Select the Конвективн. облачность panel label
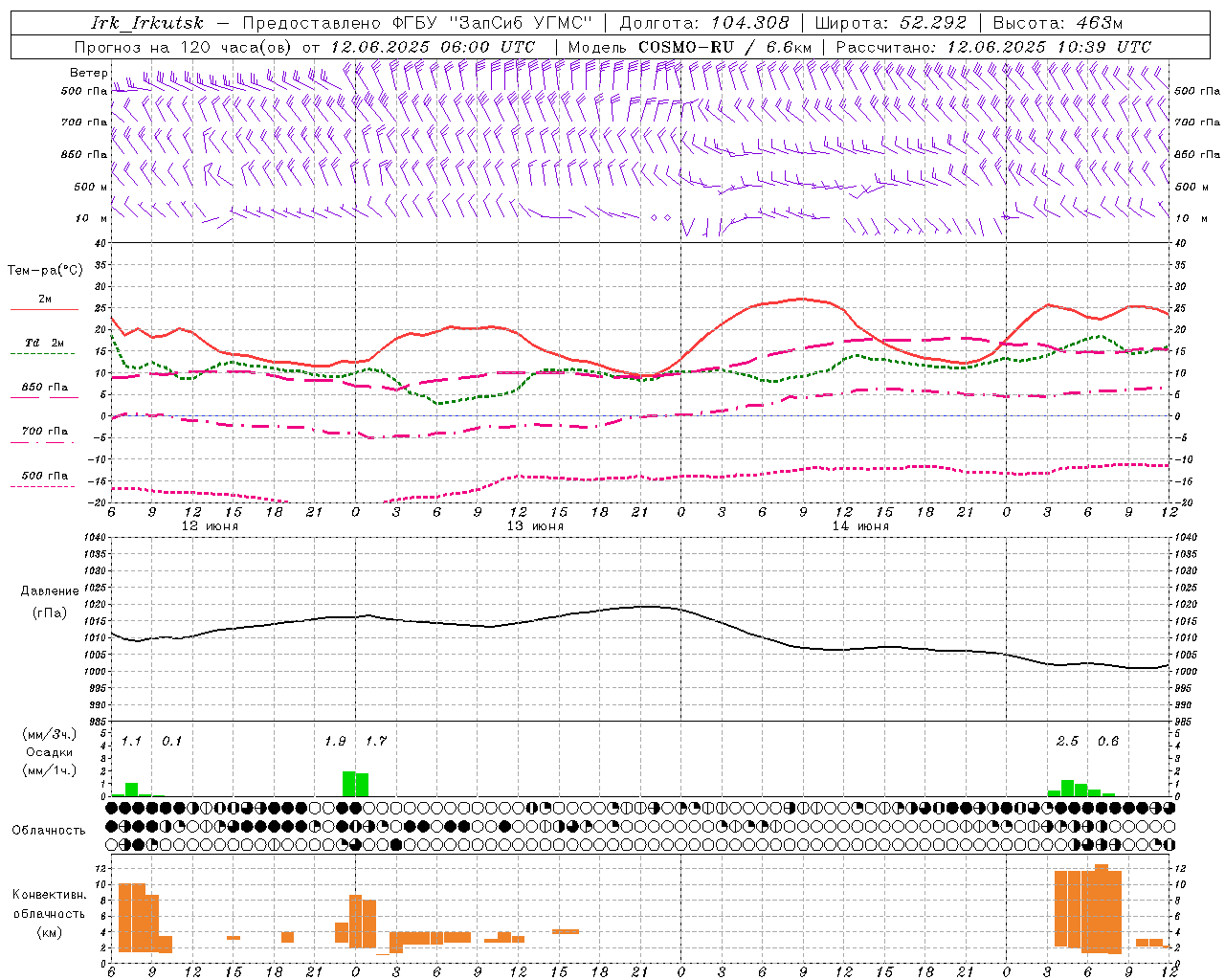This screenshot has width=1225, height=980. coord(49,904)
